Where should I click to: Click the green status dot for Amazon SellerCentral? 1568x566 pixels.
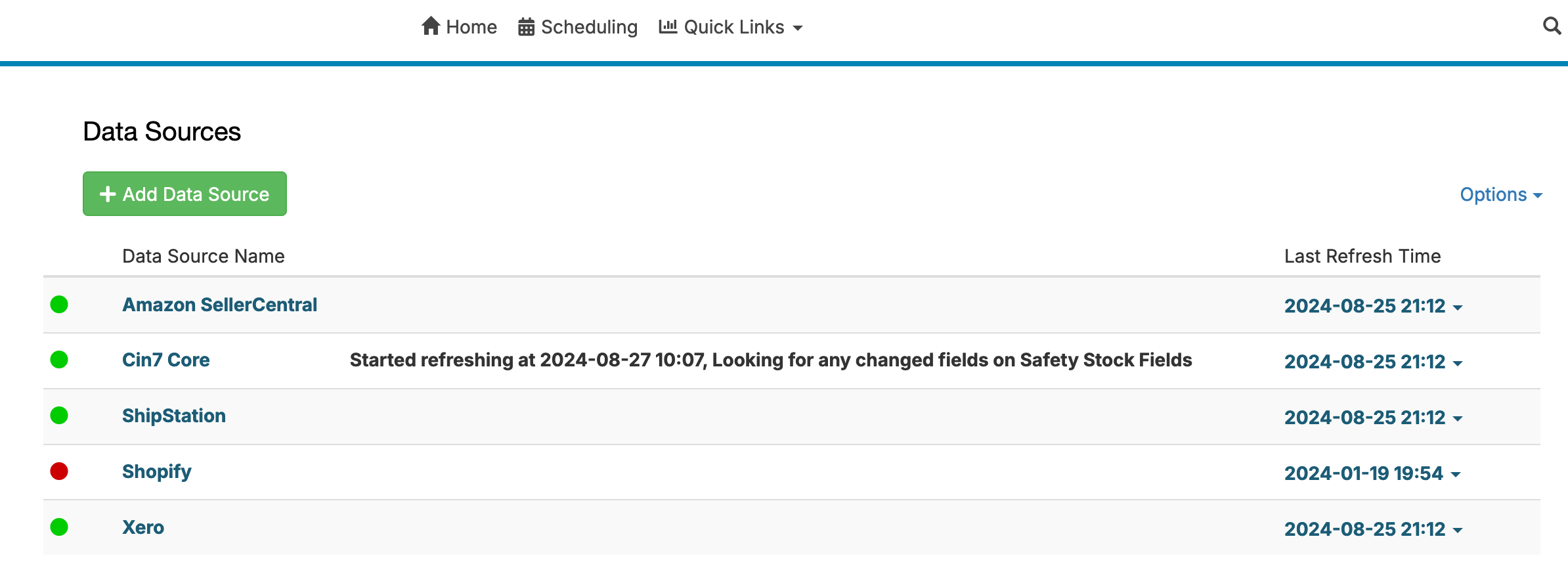pos(59,305)
